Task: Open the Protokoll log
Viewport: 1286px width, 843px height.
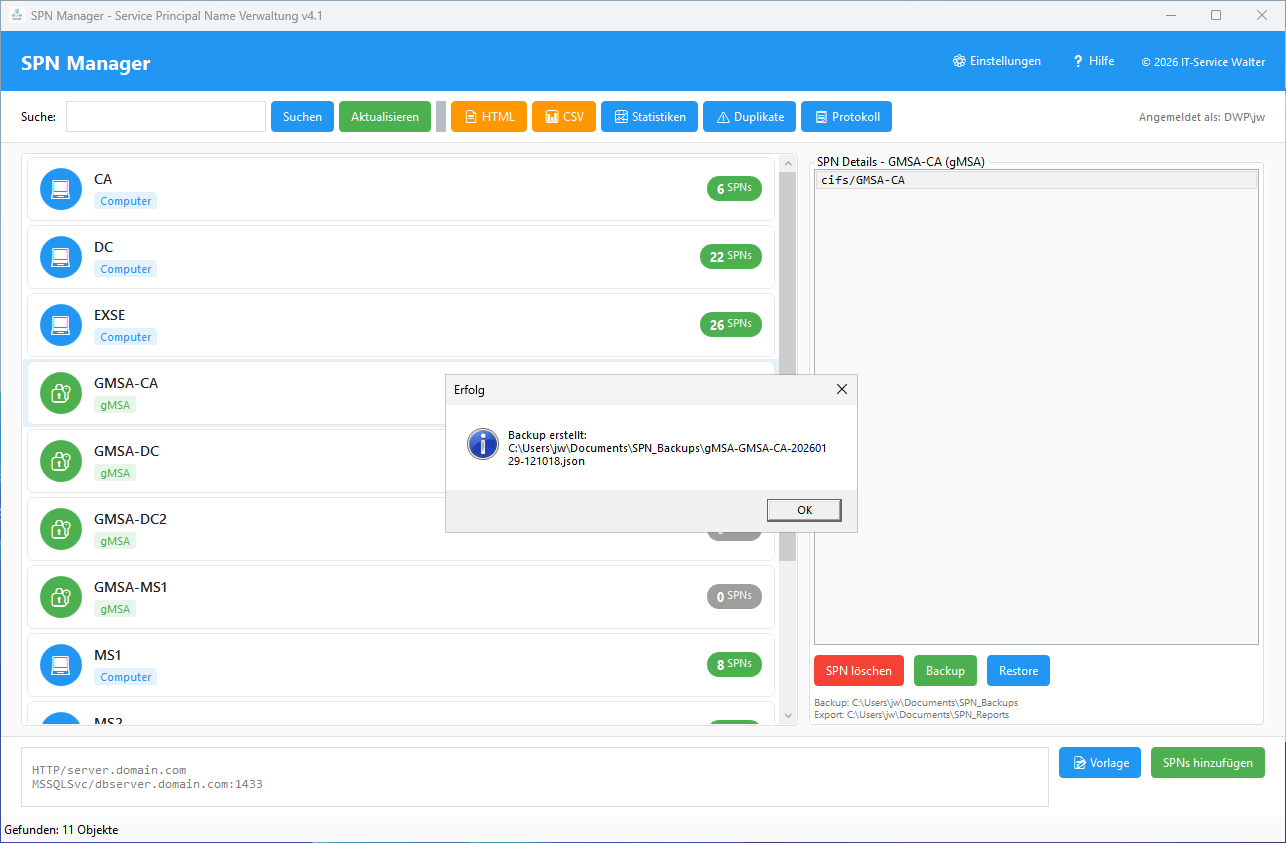Action: (846, 117)
